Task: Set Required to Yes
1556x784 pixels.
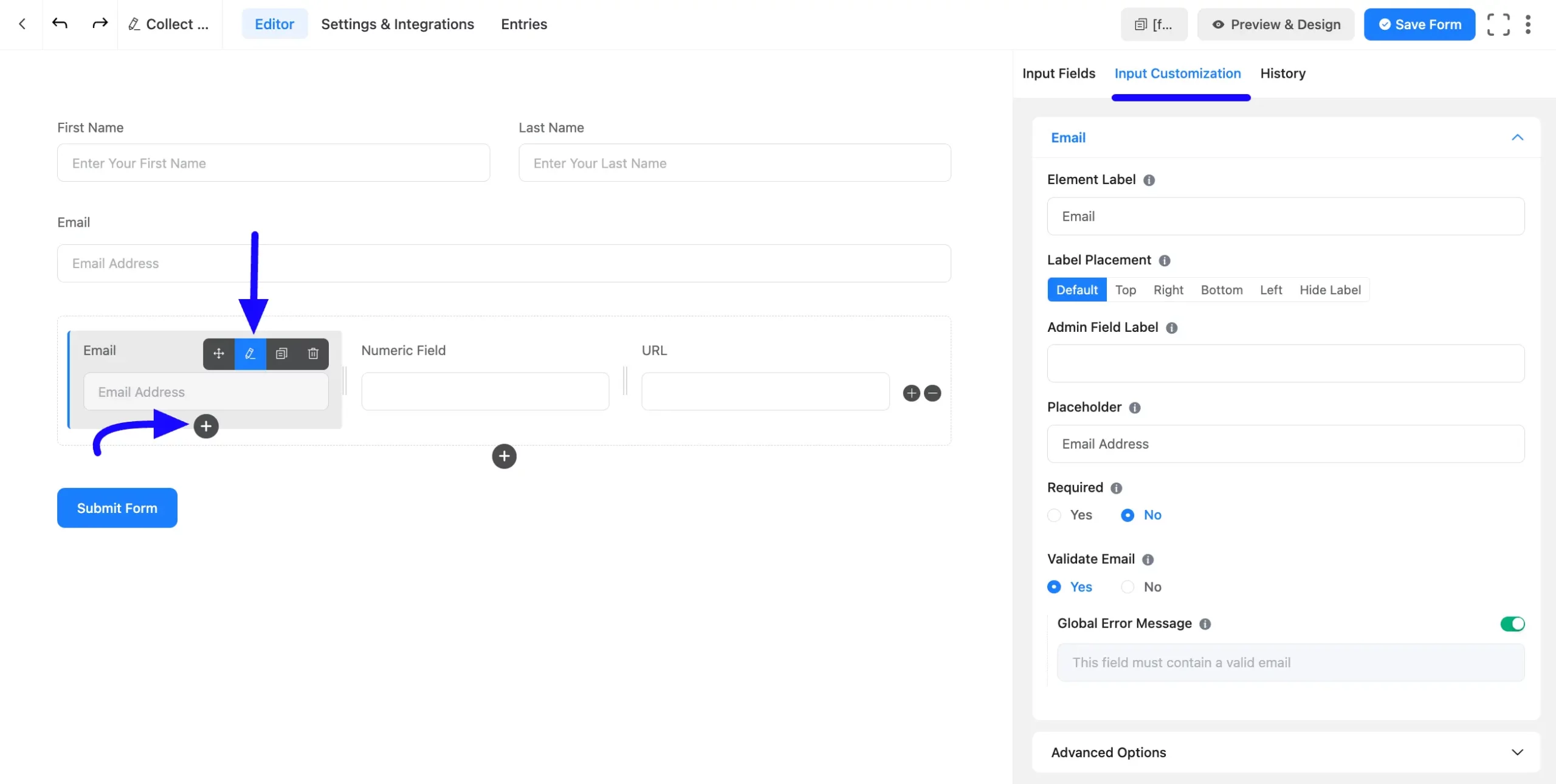Action: click(x=1070, y=515)
